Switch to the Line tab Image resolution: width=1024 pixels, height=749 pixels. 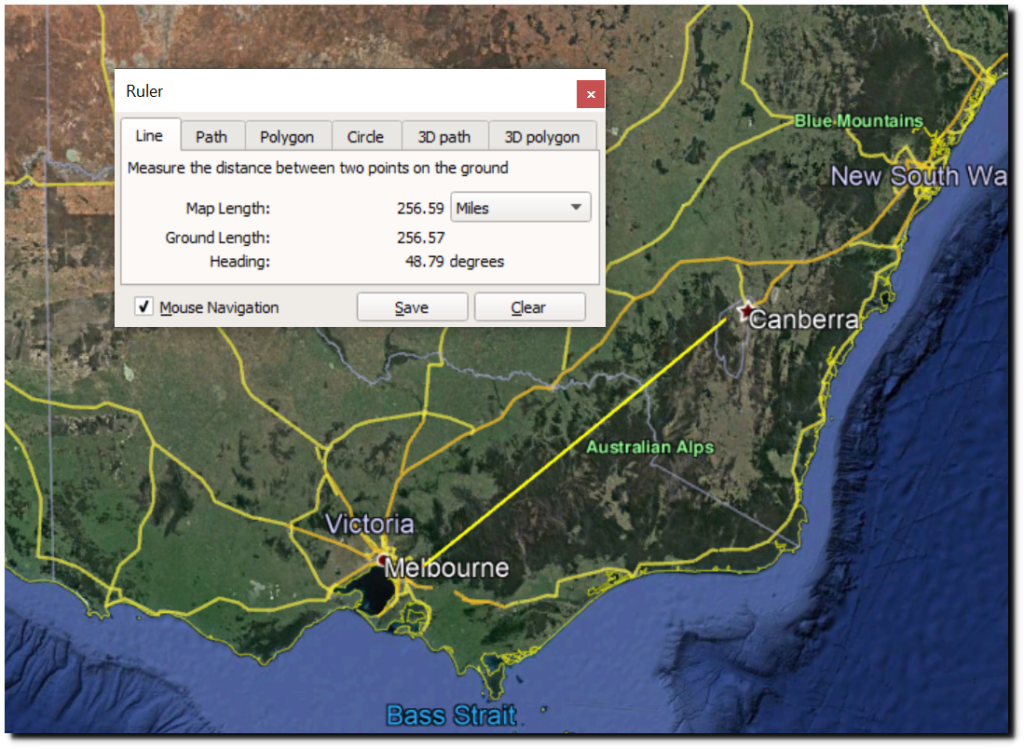pos(149,136)
